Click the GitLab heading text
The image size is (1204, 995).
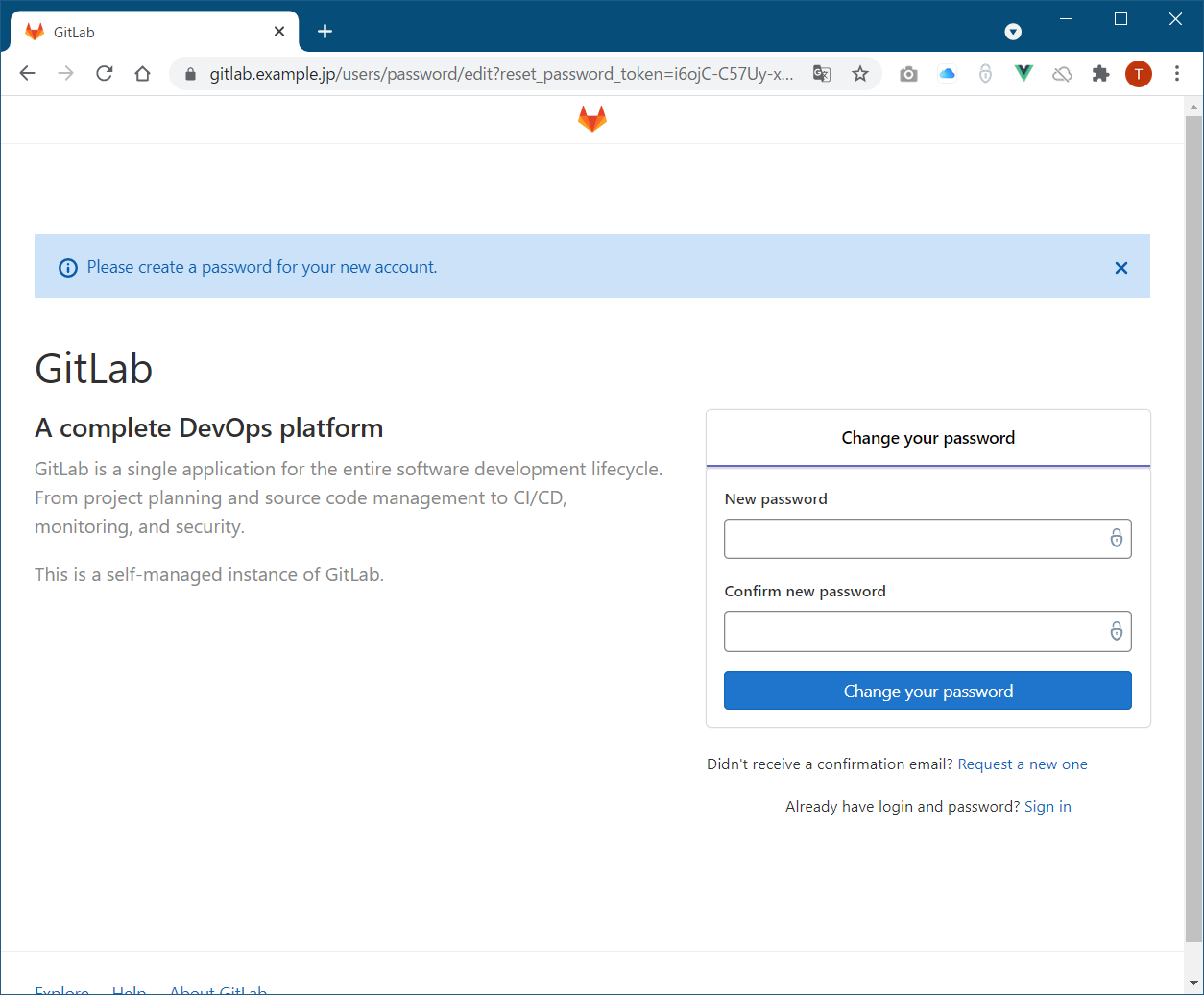[93, 369]
